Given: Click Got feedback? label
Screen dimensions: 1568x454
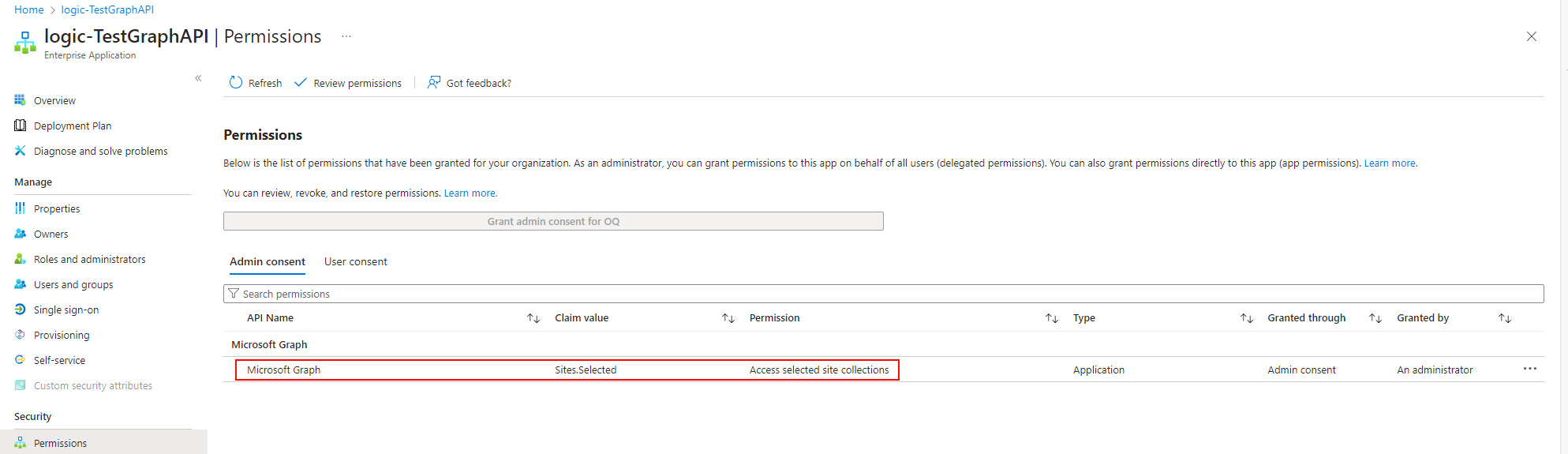Looking at the screenshot, I should [x=479, y=83].
